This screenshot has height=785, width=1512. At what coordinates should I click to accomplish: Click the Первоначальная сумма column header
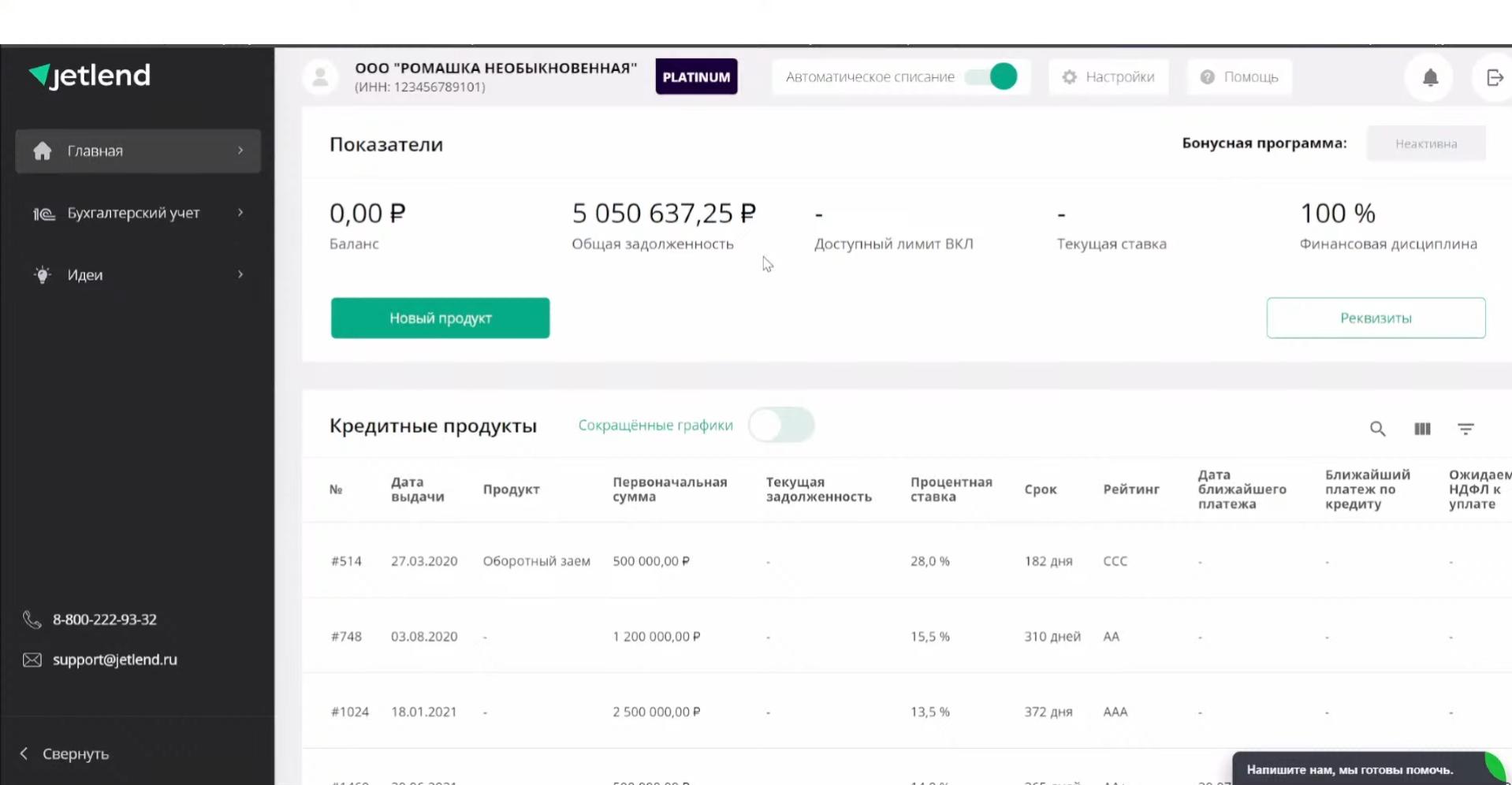click(x=670, y=489)
